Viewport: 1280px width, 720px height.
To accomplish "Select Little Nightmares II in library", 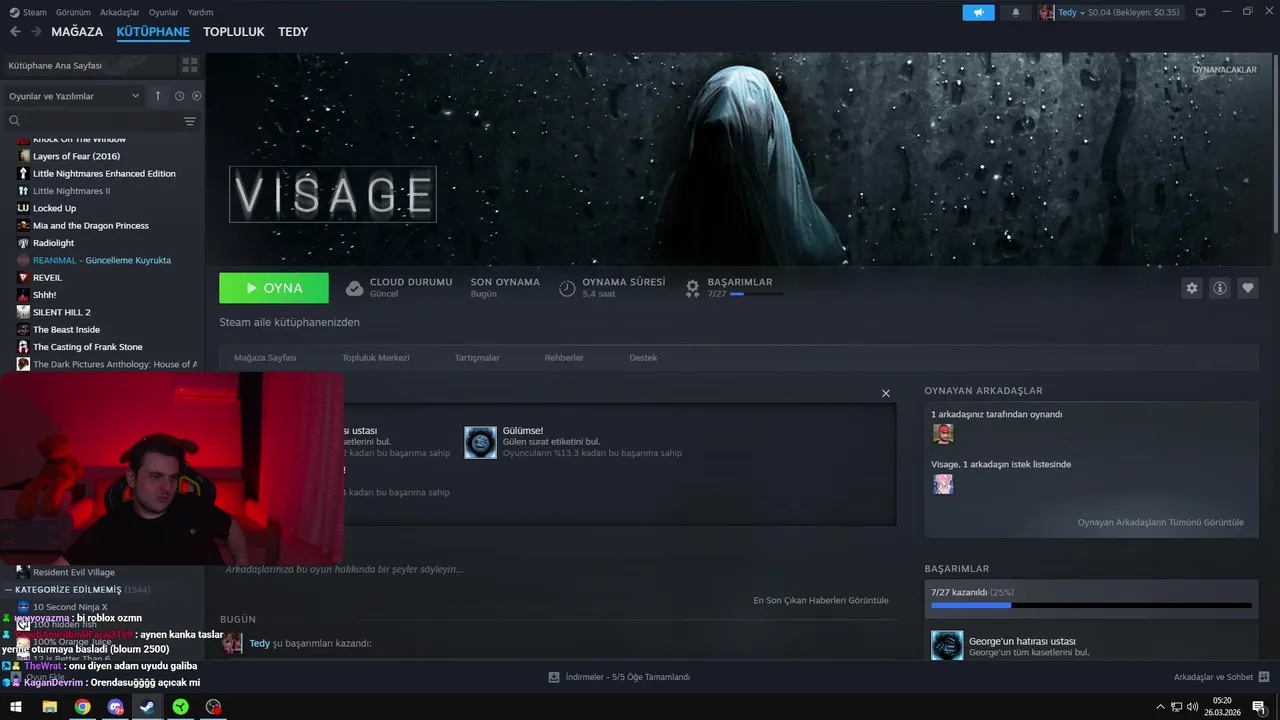I will click(x=71, y=191).
